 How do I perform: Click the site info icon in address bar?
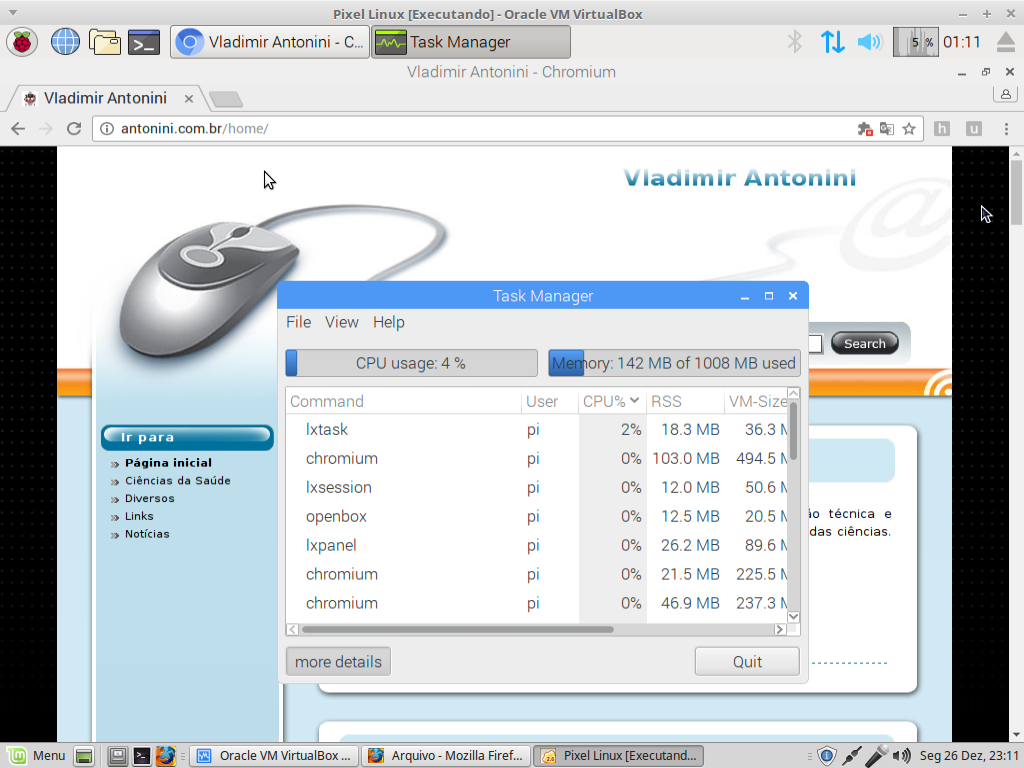point(106,129)
